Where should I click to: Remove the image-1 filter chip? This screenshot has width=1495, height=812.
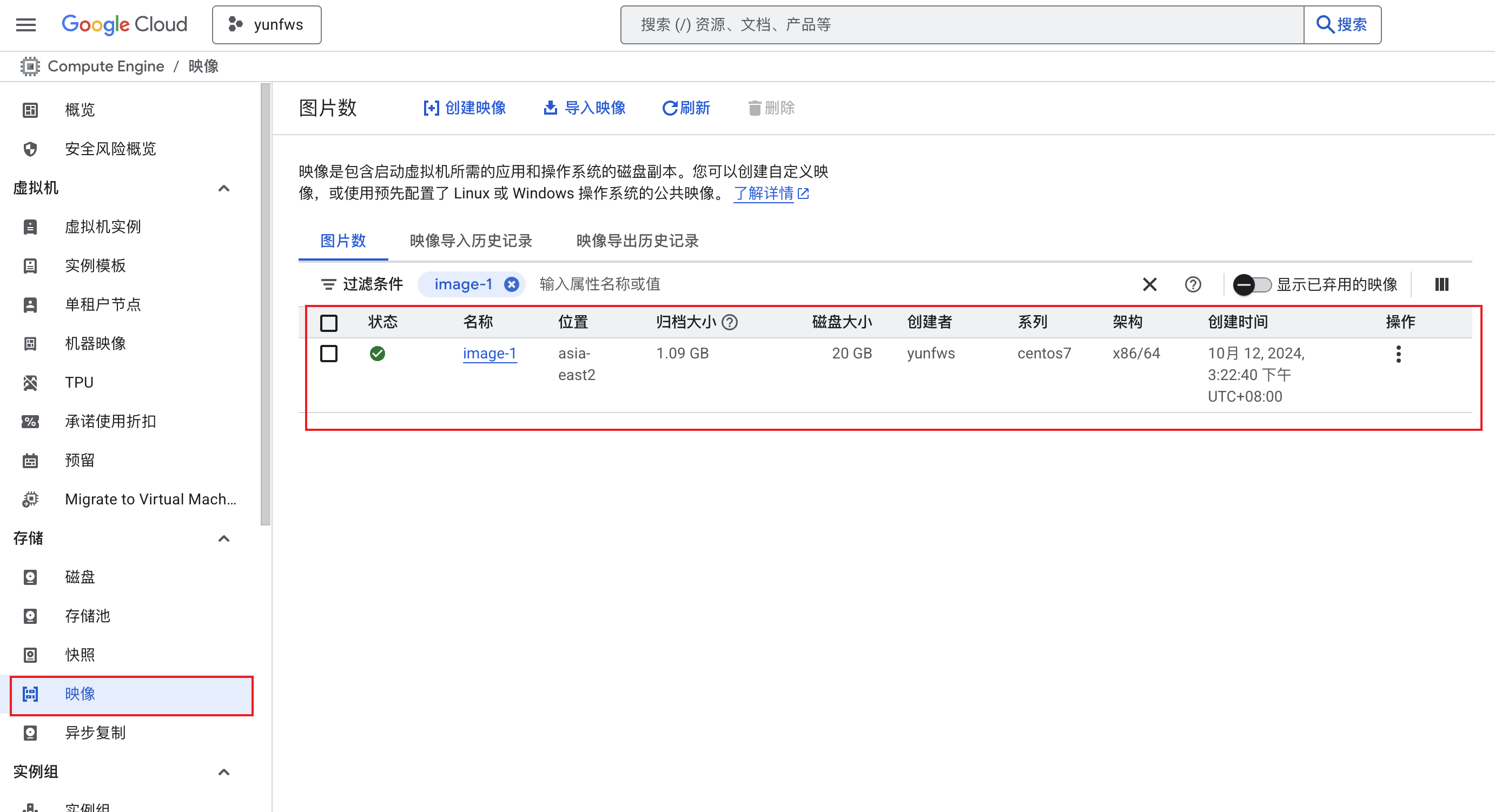(511, 284)
